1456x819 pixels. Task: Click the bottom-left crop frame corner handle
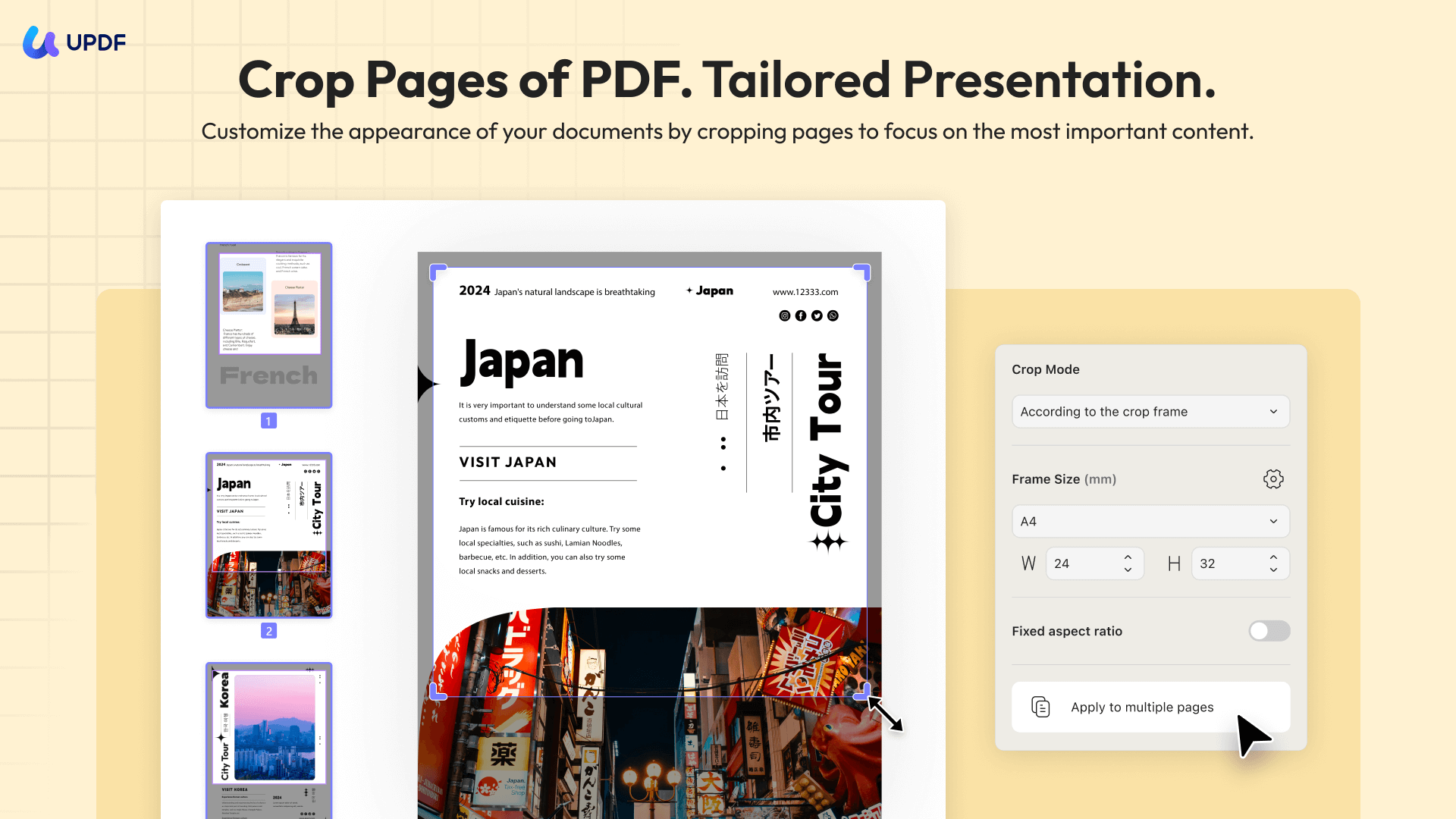[438, 692]
